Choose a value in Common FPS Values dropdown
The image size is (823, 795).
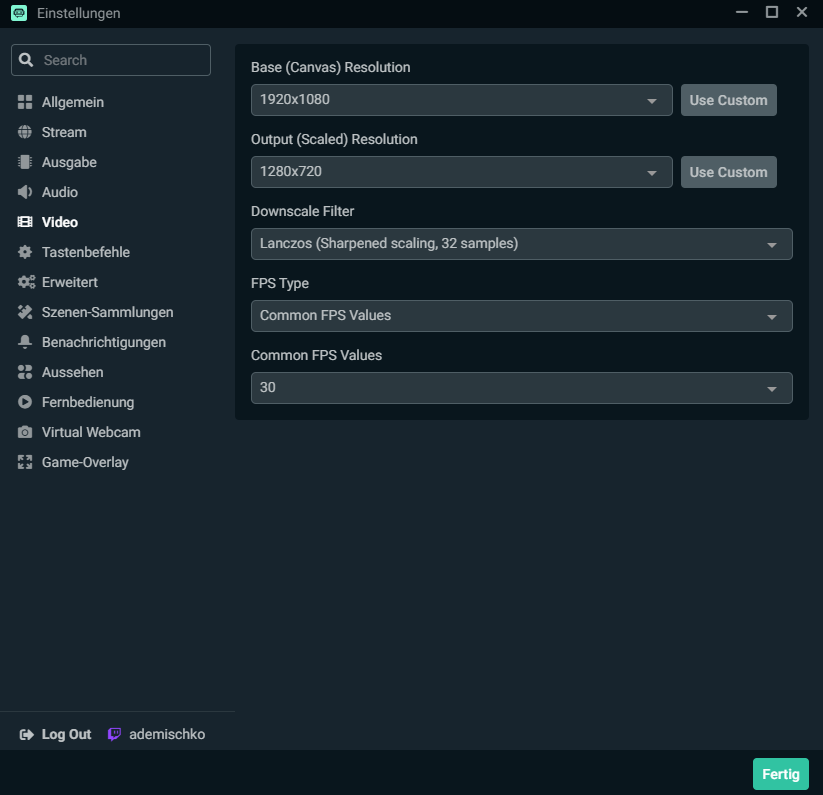pos(521,388)
